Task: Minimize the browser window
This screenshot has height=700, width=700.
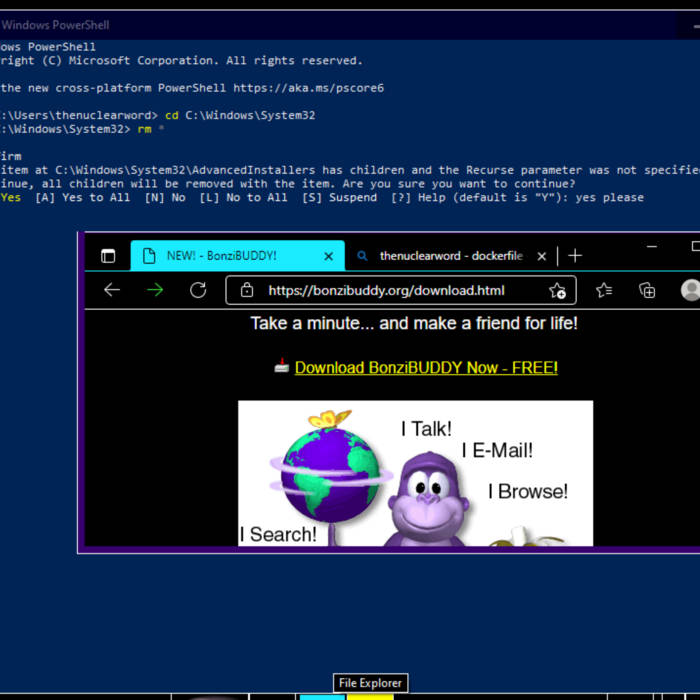Action: tap(652, 246)
